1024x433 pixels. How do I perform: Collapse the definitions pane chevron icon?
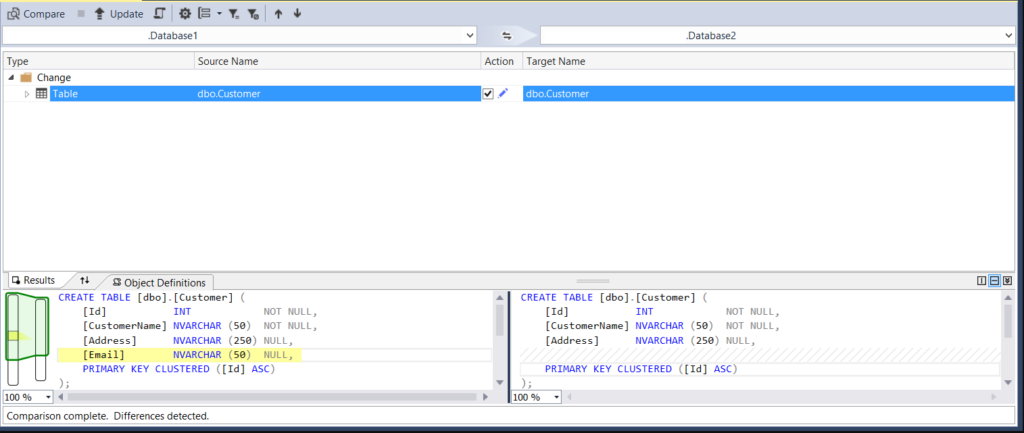(1008, 281)
